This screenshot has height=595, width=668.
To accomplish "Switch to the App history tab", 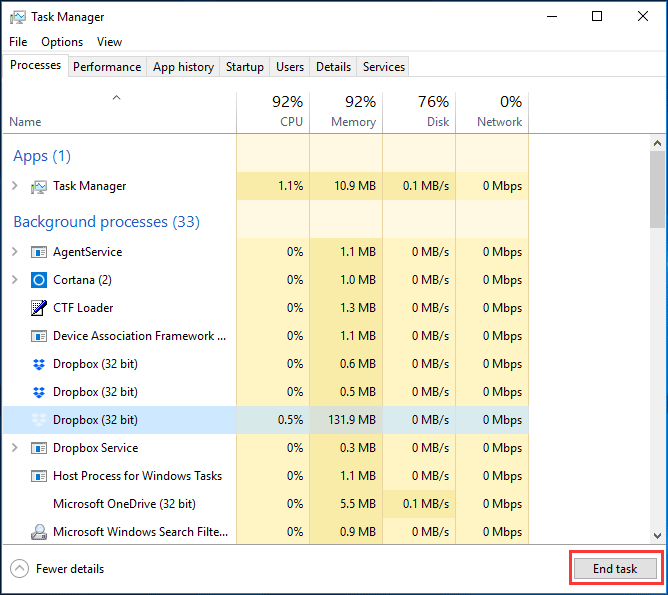I will pyautogui.click(x=183, y=67).
